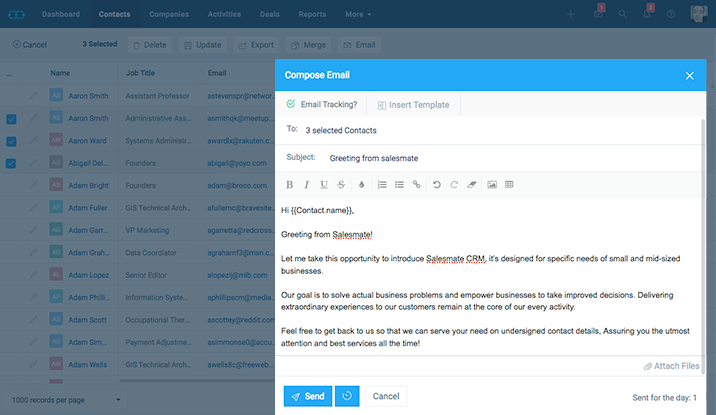This screenshot has width=716, height=415.
Task: Click the To recipients field
Action: pos(489,130)
